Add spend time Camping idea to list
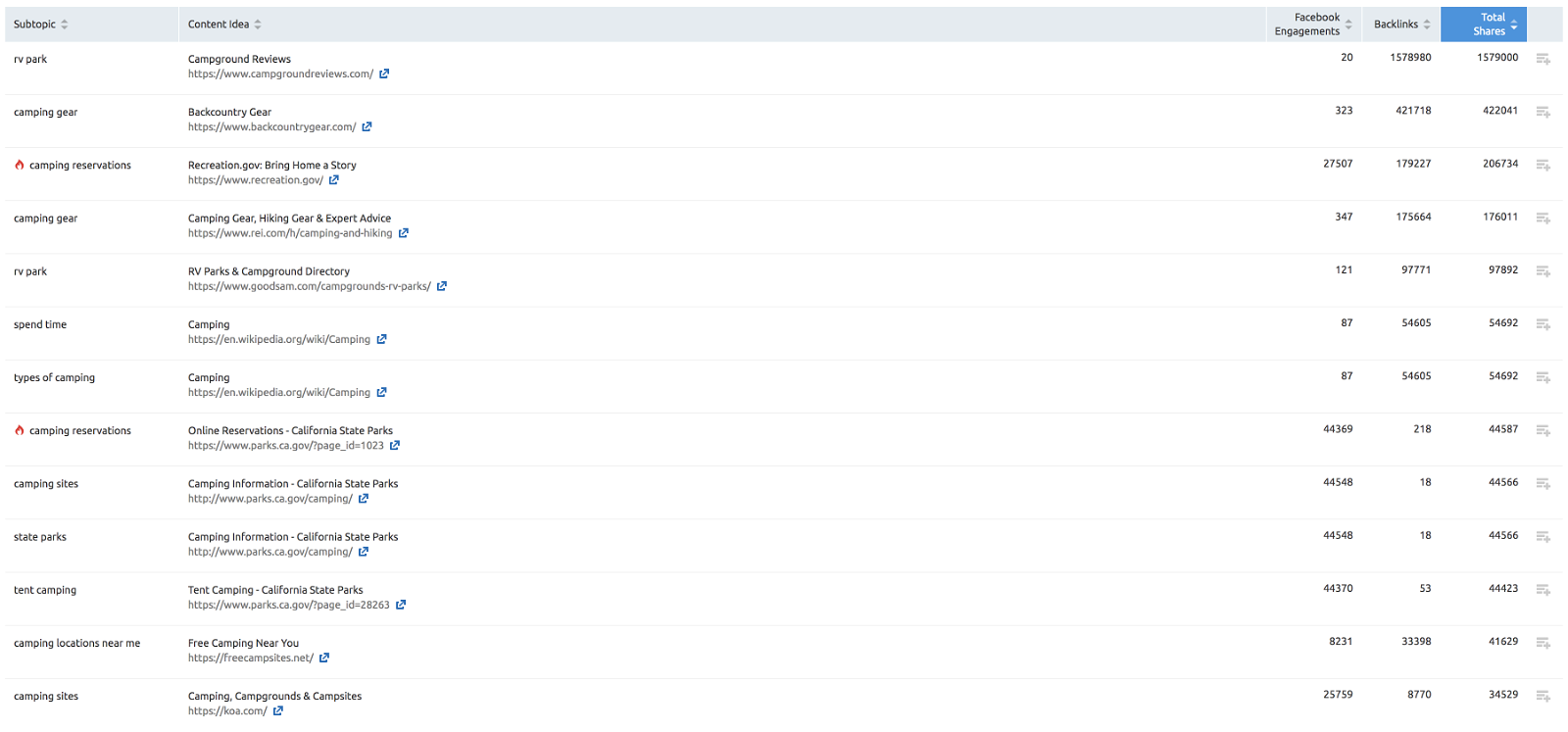This screenshot has width=1568, height=732. (x=1543, y=323)
